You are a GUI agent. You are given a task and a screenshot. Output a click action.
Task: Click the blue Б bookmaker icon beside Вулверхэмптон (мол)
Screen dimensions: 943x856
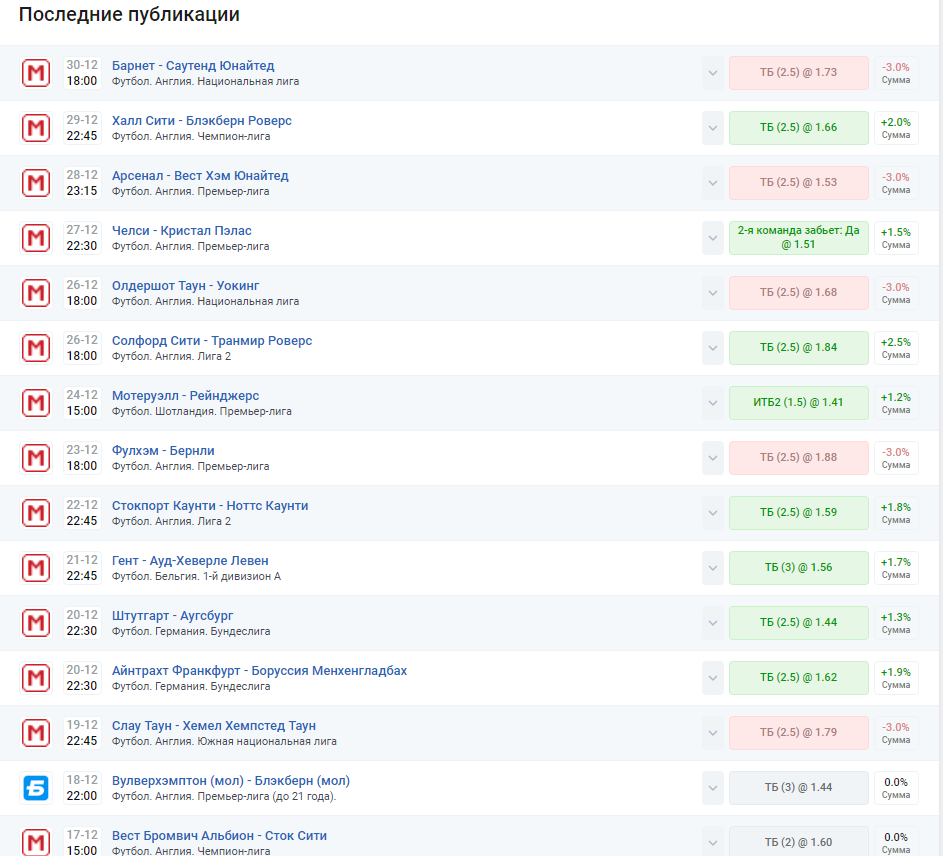point(36,788)
